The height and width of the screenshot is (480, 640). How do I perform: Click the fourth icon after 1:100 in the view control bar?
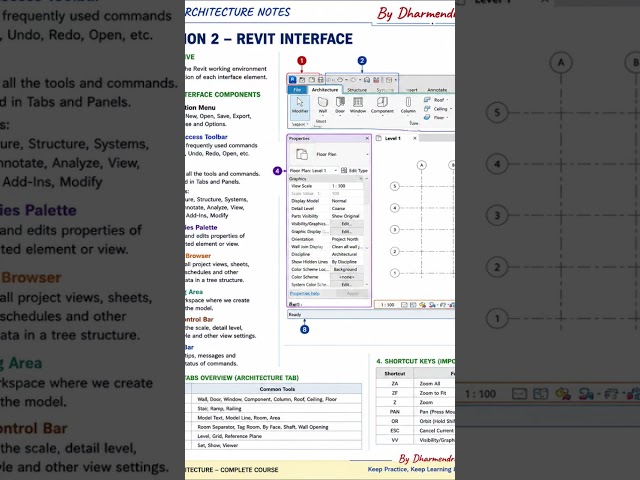(x=432, y=305)
